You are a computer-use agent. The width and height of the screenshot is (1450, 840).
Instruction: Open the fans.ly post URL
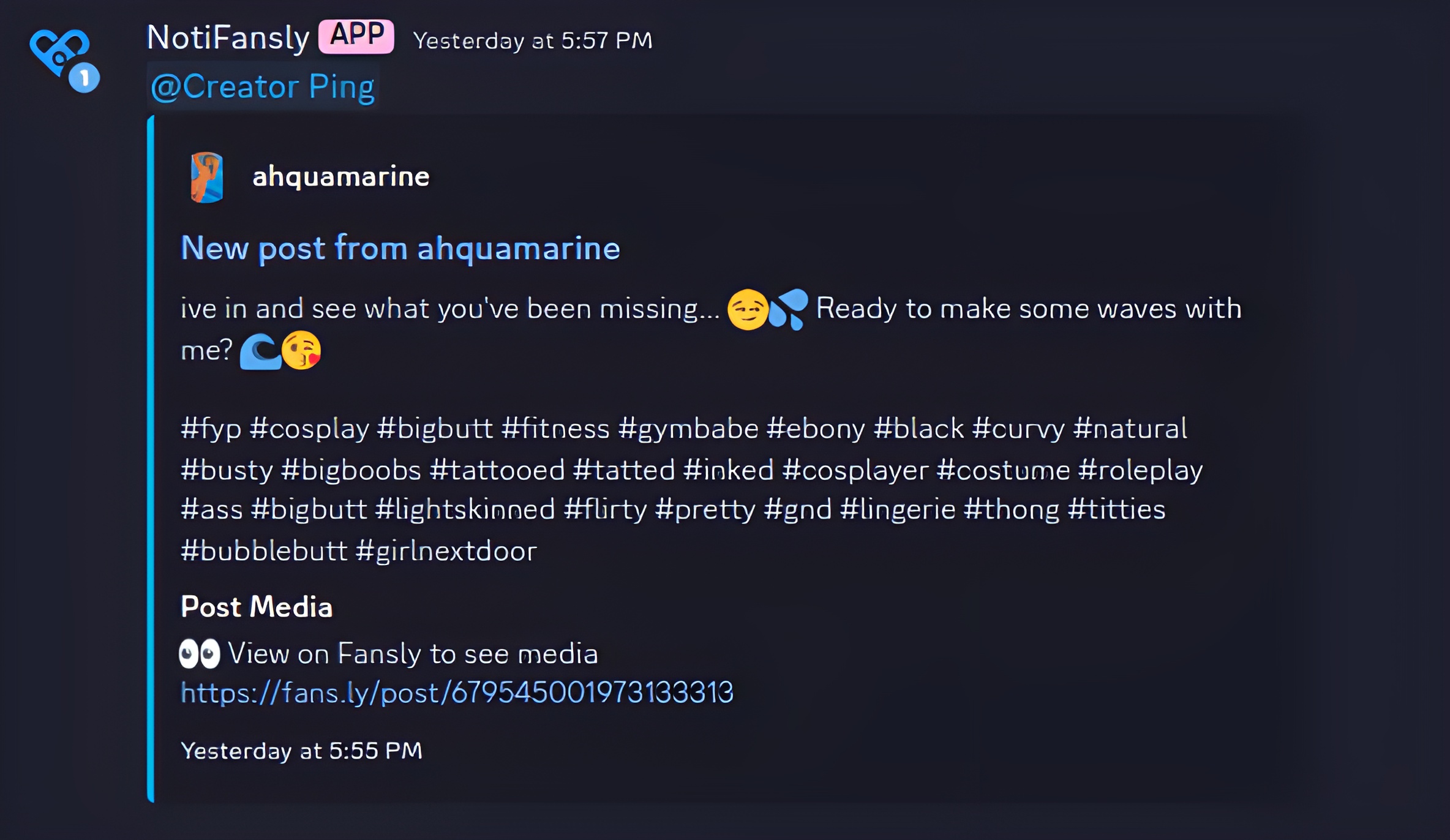457,693
